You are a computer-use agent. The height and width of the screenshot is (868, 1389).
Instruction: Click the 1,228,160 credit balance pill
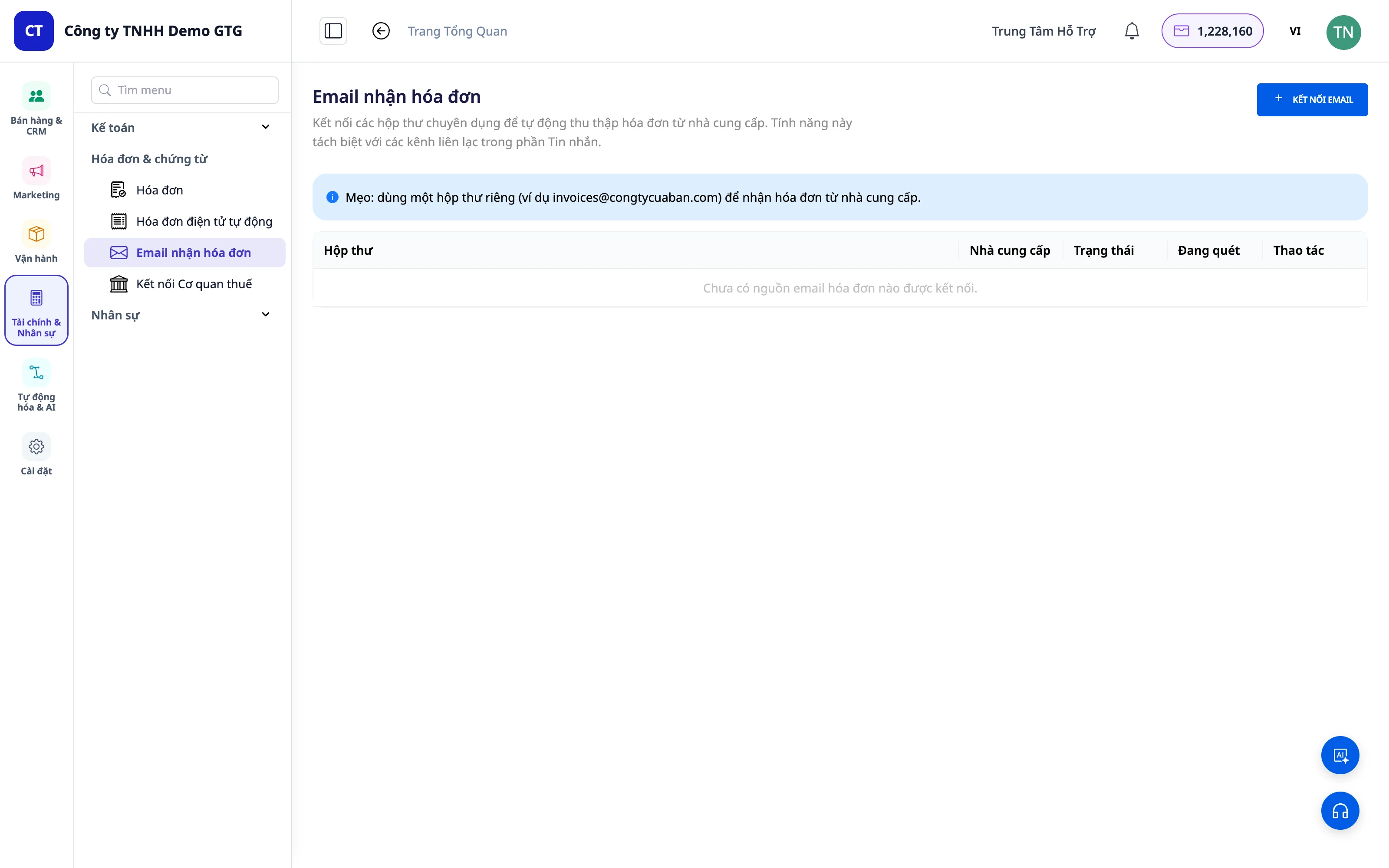(x=1212, y=31)
